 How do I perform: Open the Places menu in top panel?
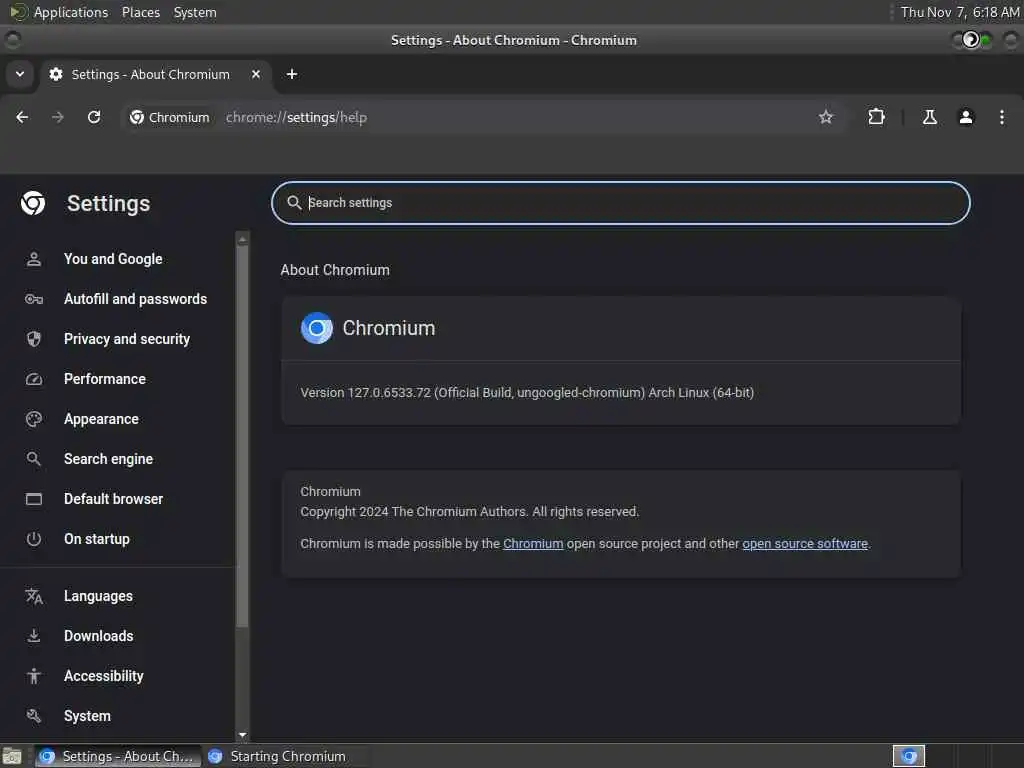tap(141, 12)
